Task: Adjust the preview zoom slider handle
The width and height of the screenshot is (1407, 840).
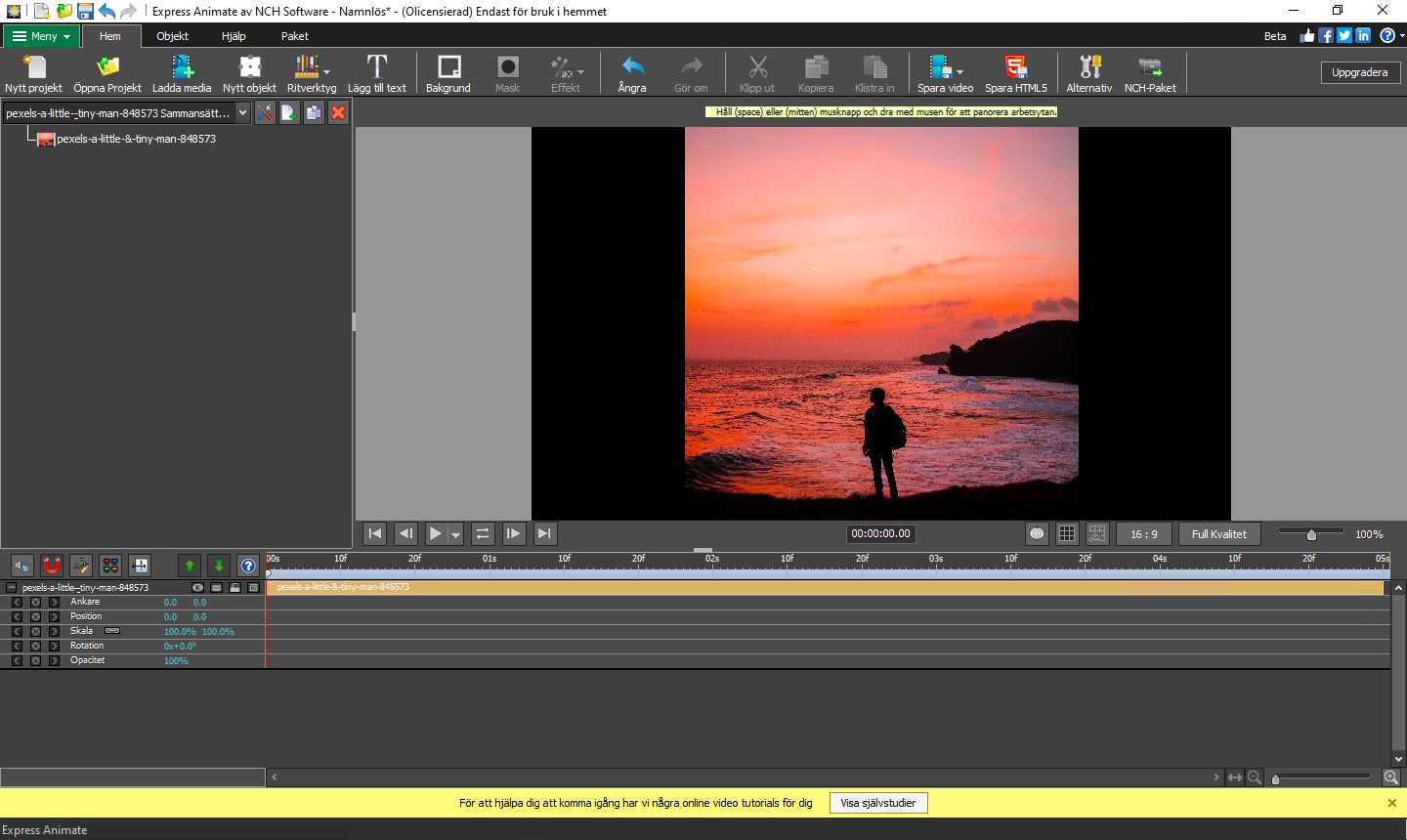Action: pos(1311,534)
